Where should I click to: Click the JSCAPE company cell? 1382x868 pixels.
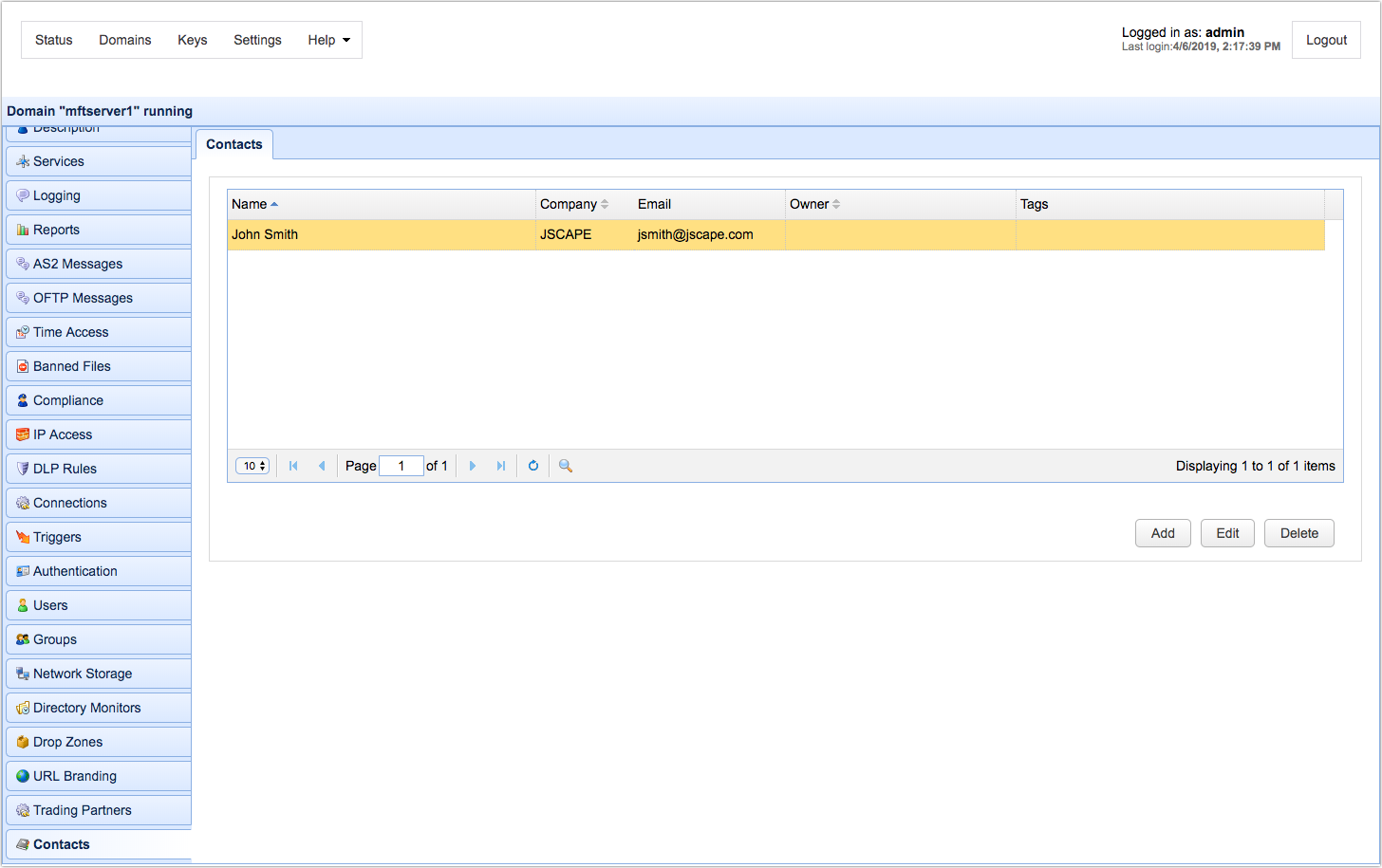click(585, 234)
